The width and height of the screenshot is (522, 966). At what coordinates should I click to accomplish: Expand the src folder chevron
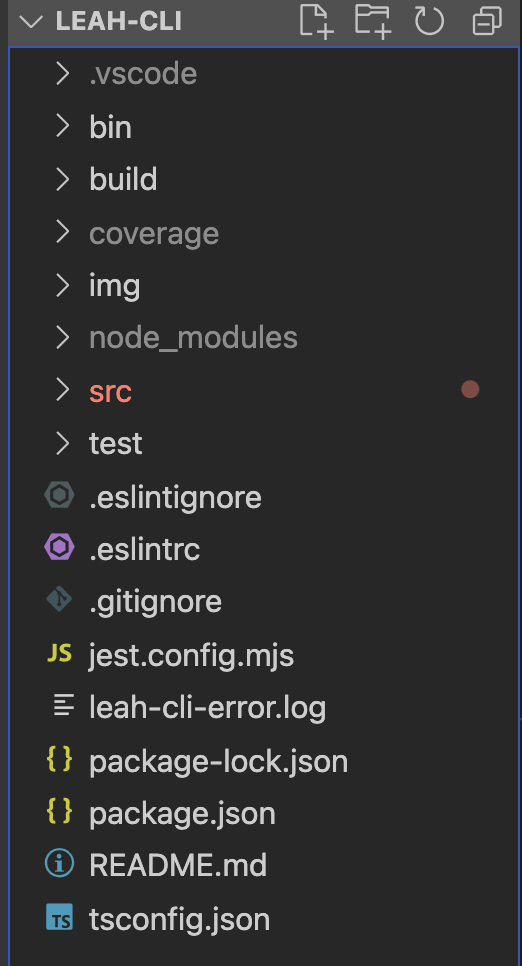[62, 390]
